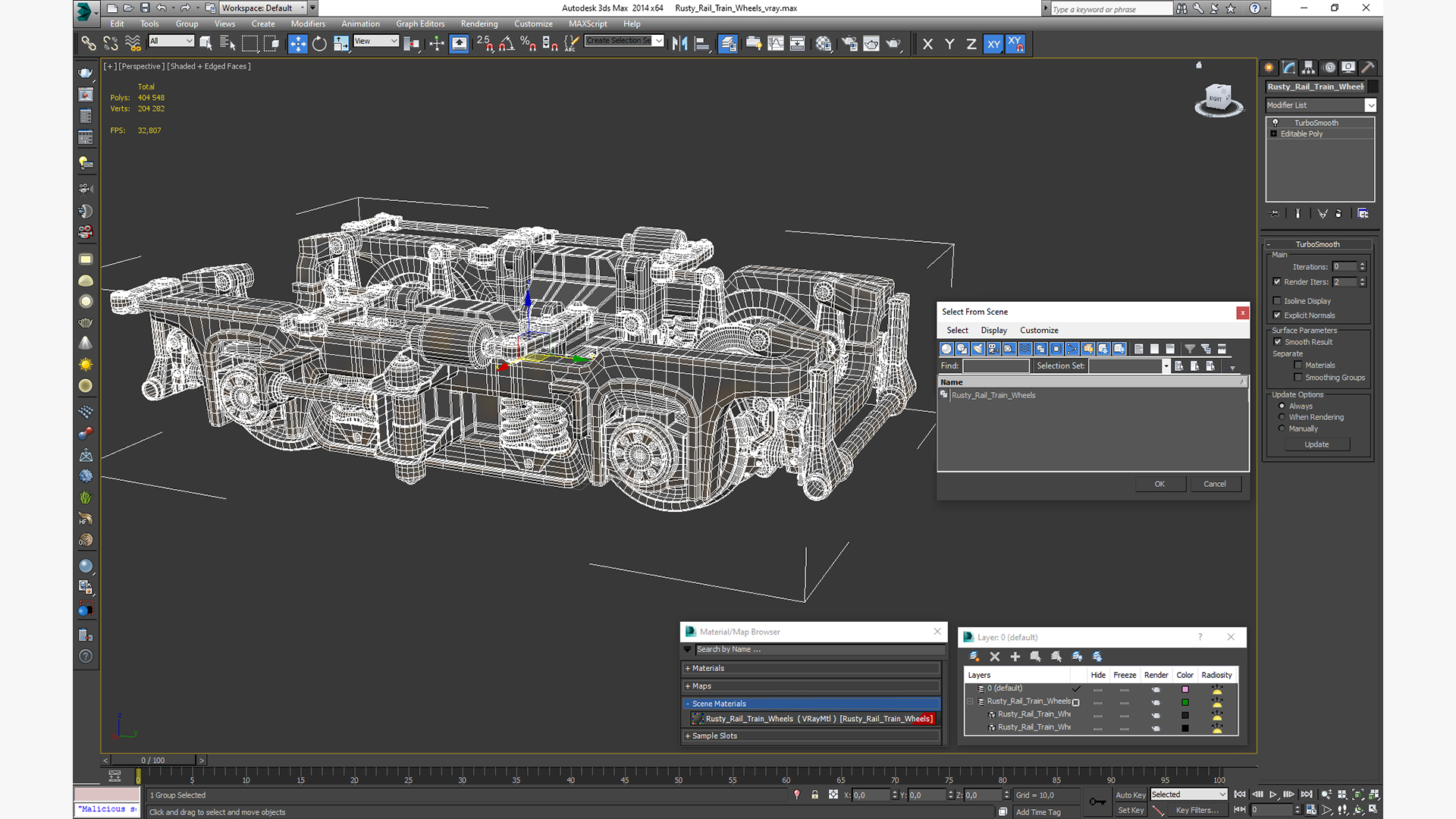Activate the Select and Rotate tool

point(319,44)
